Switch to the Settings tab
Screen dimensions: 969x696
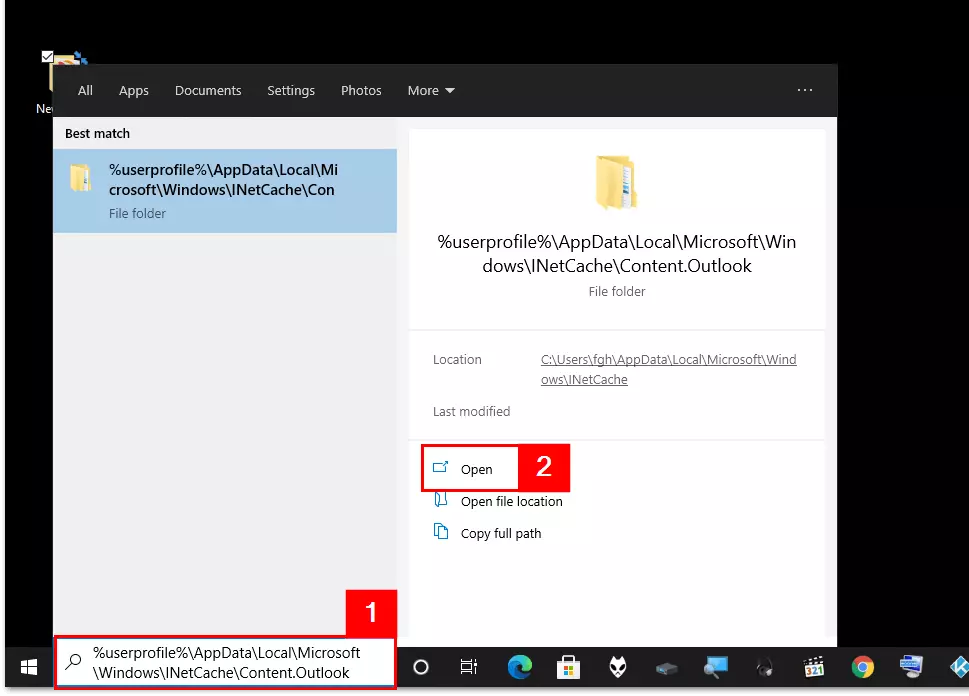pyautogui.click(x=291, y=90)
